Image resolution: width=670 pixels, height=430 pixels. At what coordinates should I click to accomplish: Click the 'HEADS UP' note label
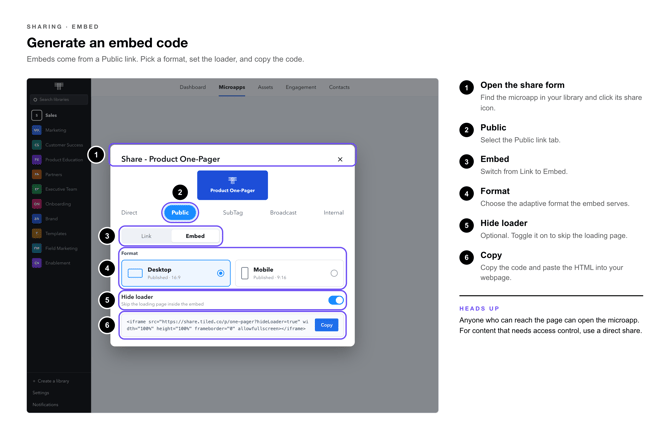[x=479, y=308]
